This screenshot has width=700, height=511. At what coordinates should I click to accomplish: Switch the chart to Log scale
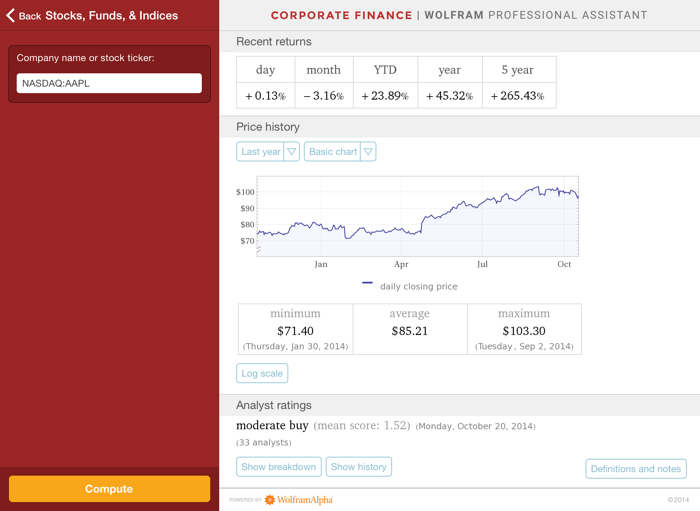(x=262, y=374)
